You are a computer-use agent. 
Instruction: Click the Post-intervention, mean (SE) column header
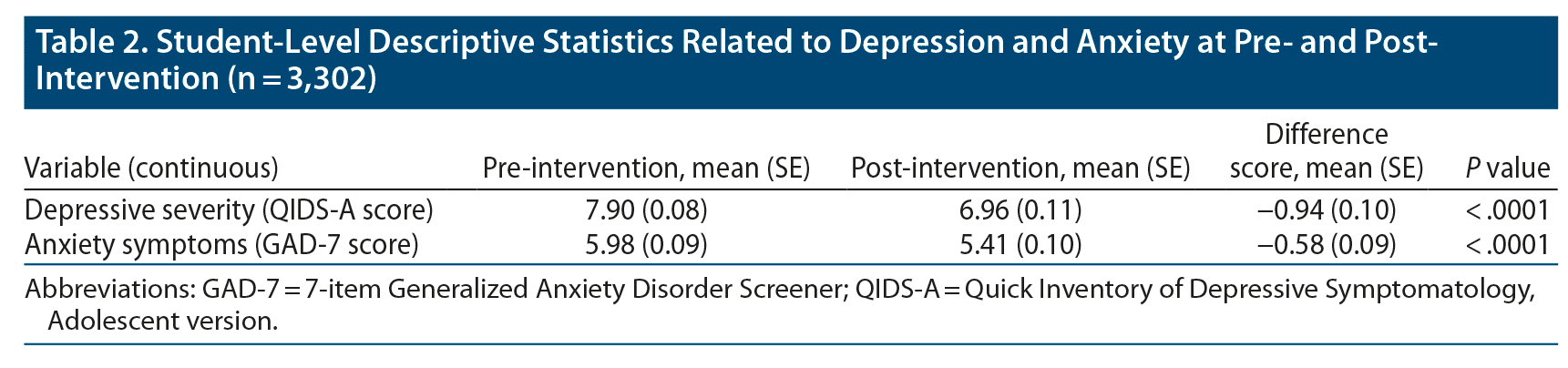[x=1020, y=169]
